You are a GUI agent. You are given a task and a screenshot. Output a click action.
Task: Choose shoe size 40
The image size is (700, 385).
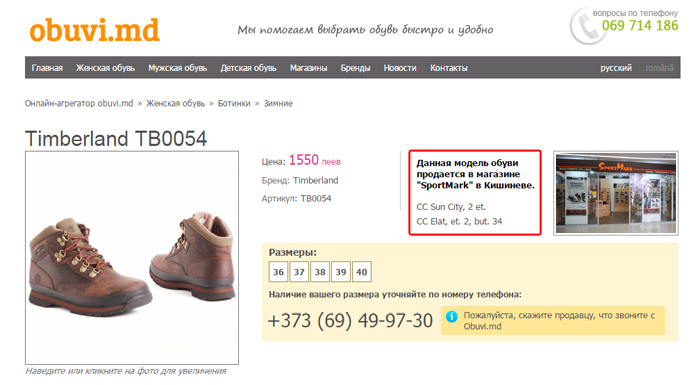point(362,272)
